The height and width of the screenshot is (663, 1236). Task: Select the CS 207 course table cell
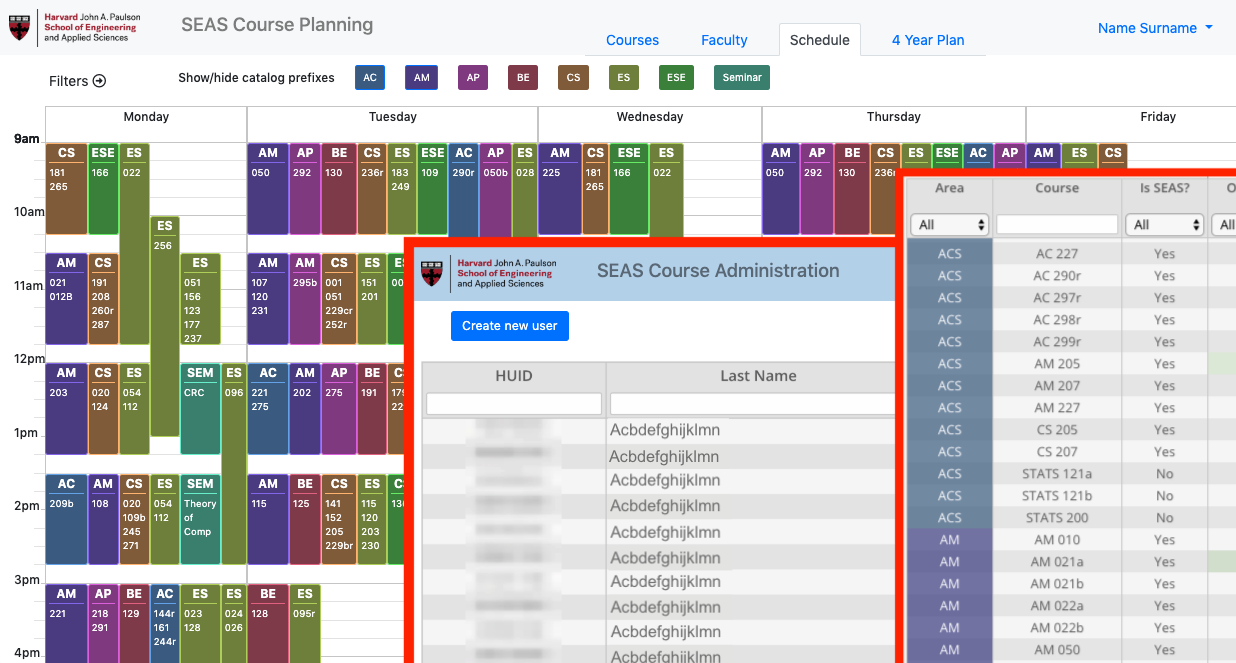pos(1057,452)
